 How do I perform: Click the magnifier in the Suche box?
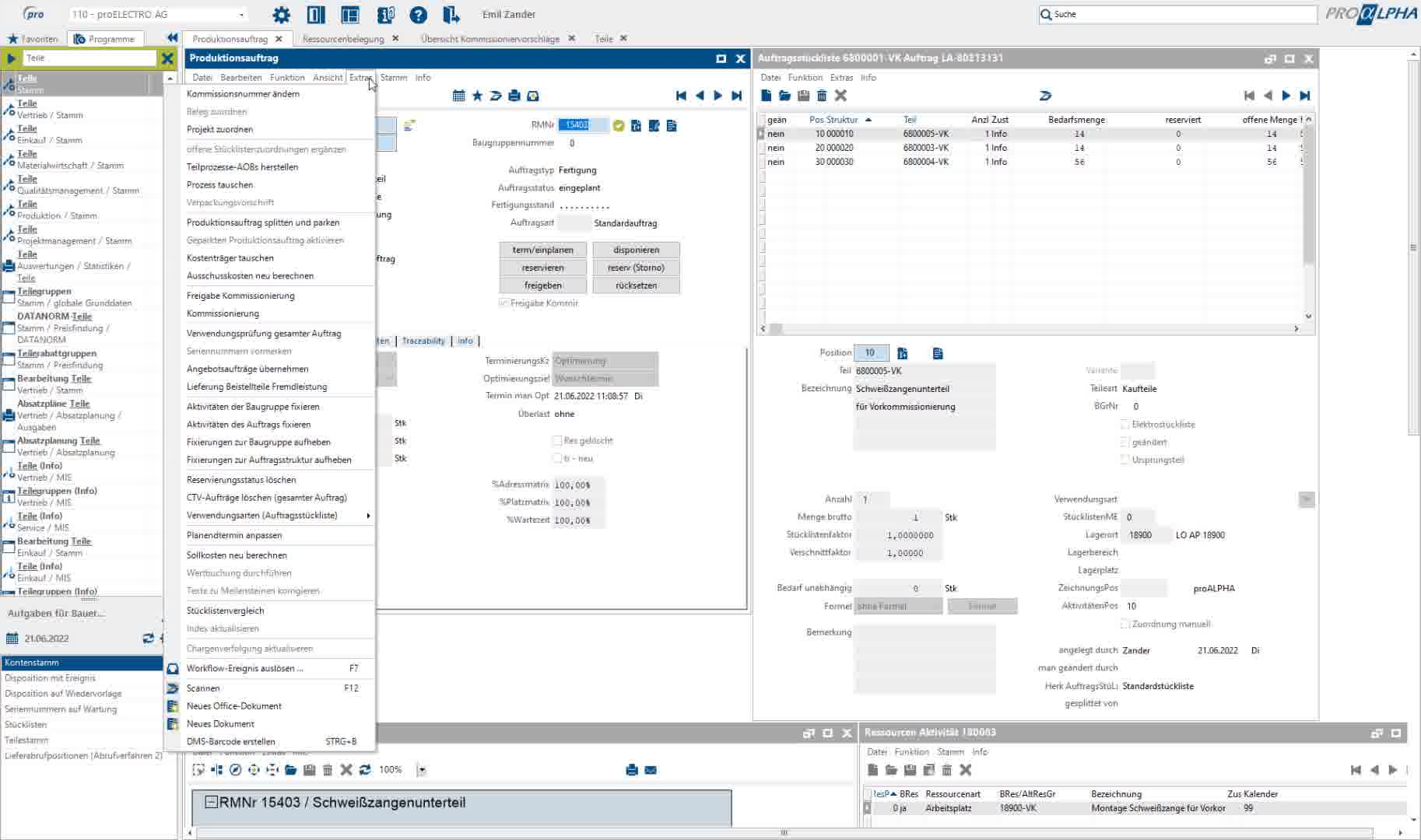coord(1046,14)
